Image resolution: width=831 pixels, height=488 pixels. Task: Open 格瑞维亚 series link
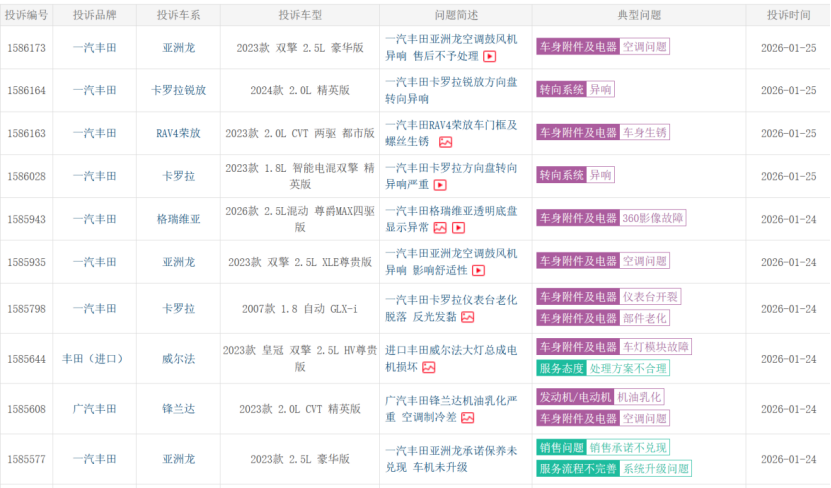pos(179,219)
